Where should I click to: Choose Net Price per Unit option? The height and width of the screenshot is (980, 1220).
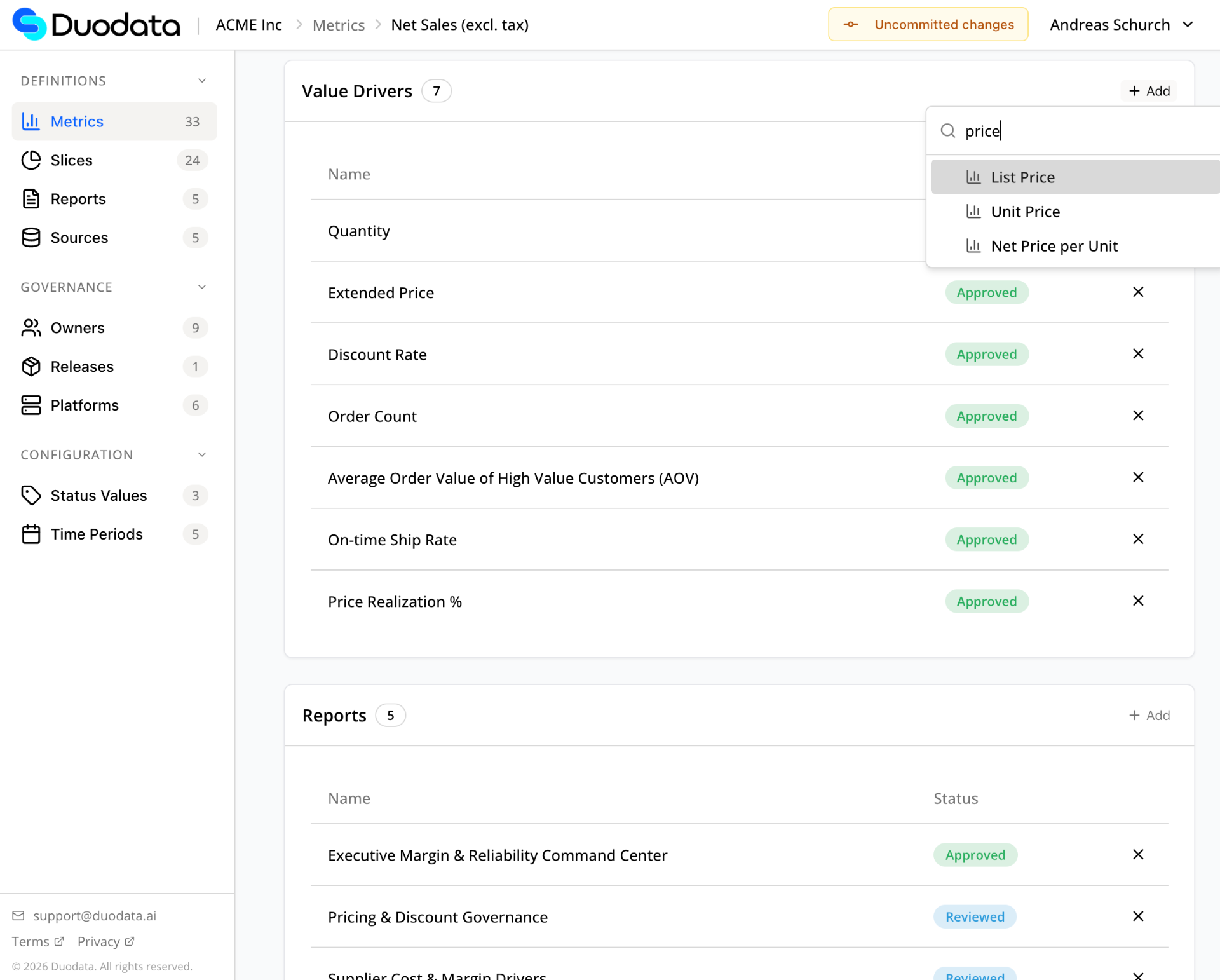1054,246
